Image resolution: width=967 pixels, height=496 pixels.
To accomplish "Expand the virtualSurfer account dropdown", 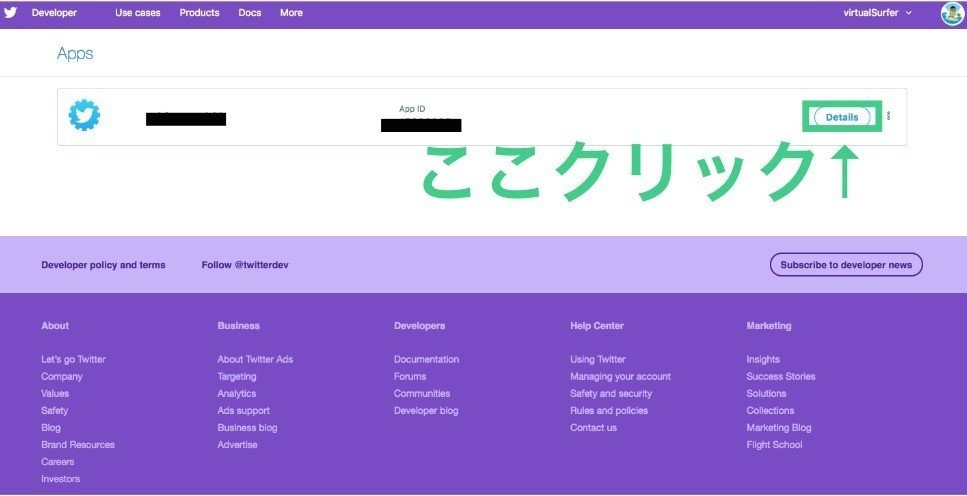I will point(877,13).
